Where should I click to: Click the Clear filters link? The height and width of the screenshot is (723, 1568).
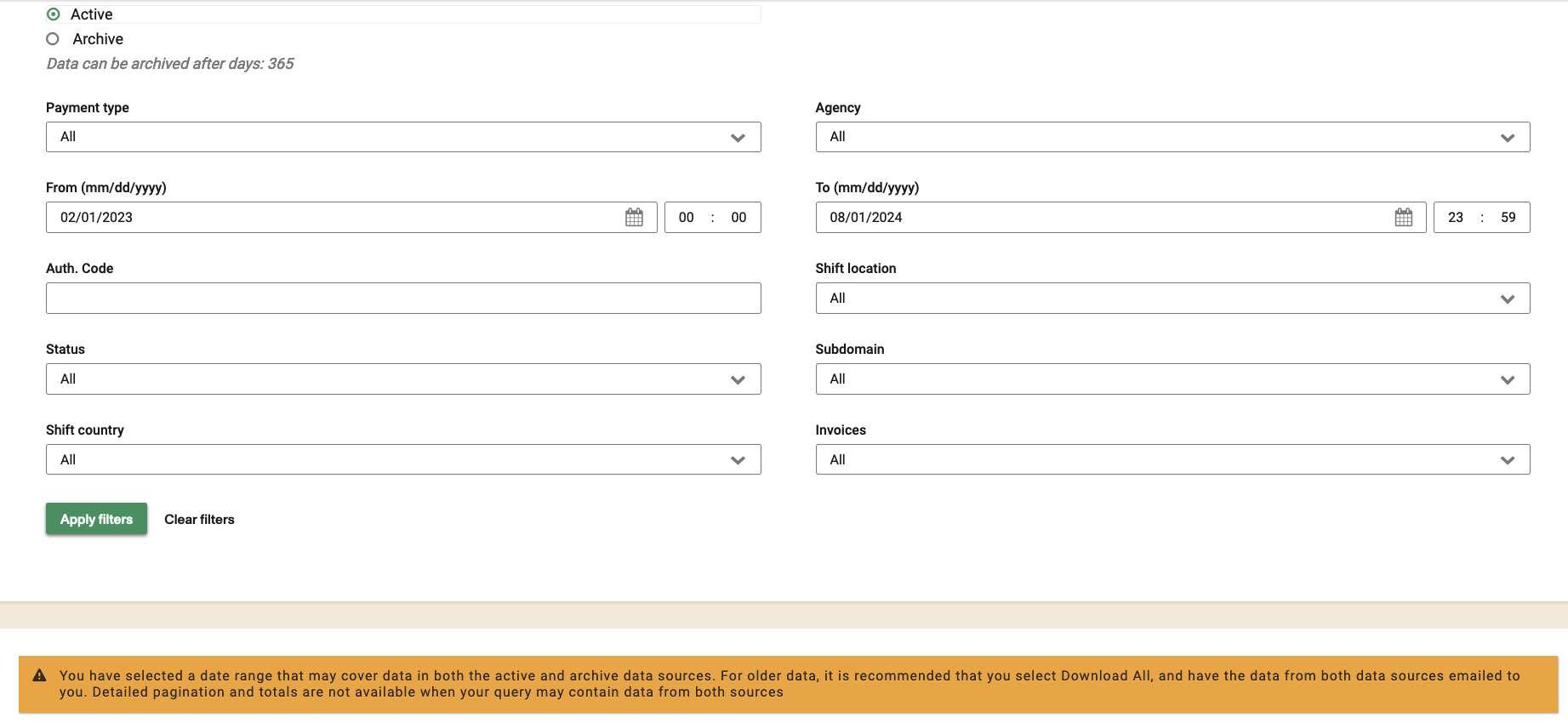tap(199, 520)
